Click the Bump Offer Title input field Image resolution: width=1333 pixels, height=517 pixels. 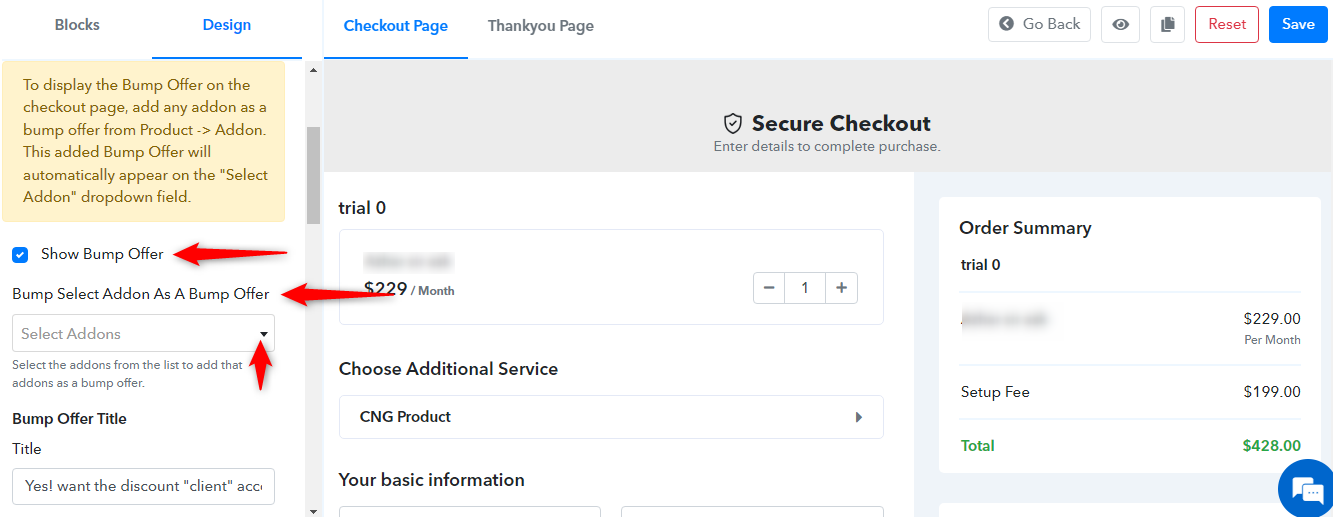pos(143,486)
